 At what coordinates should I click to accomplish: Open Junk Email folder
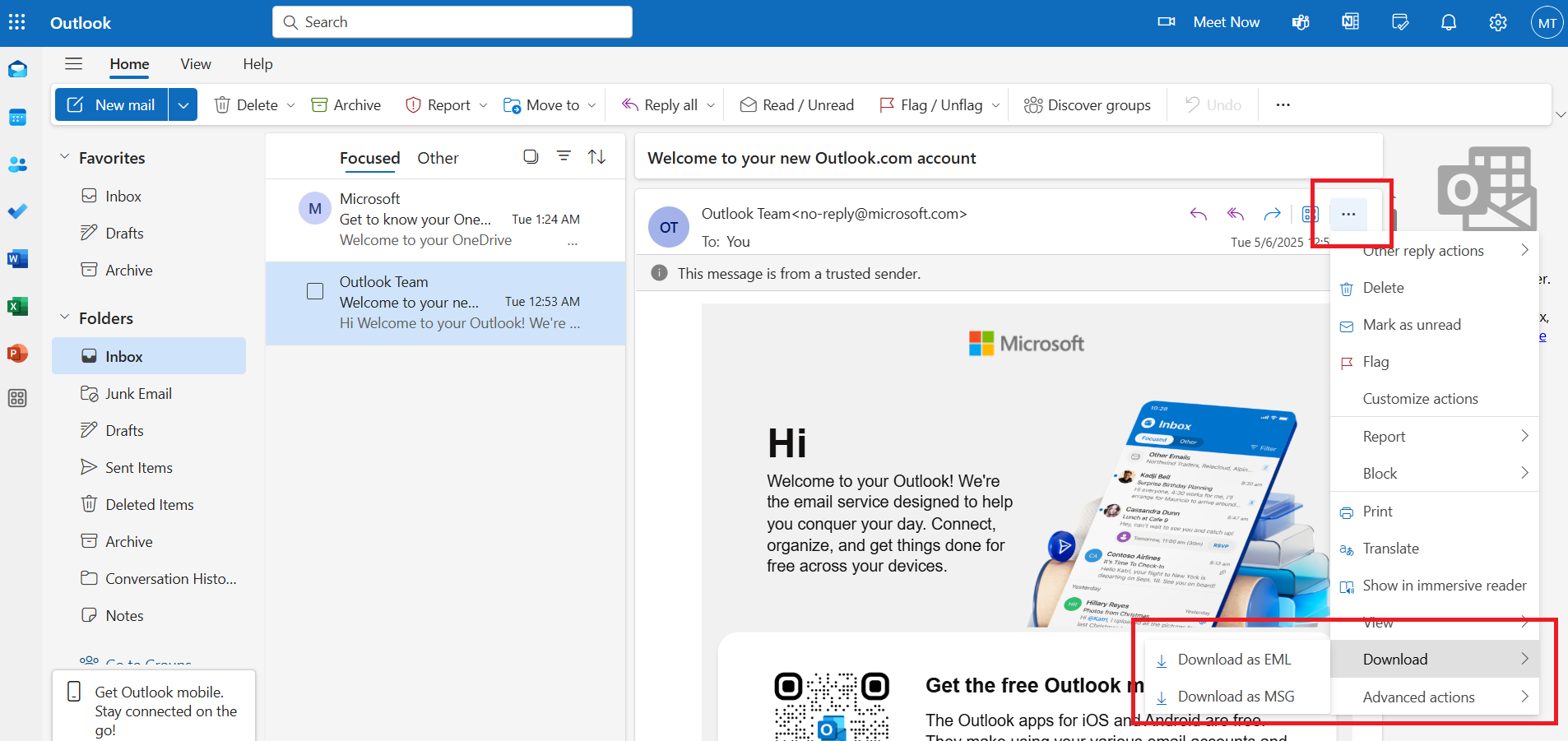point(149,393)
